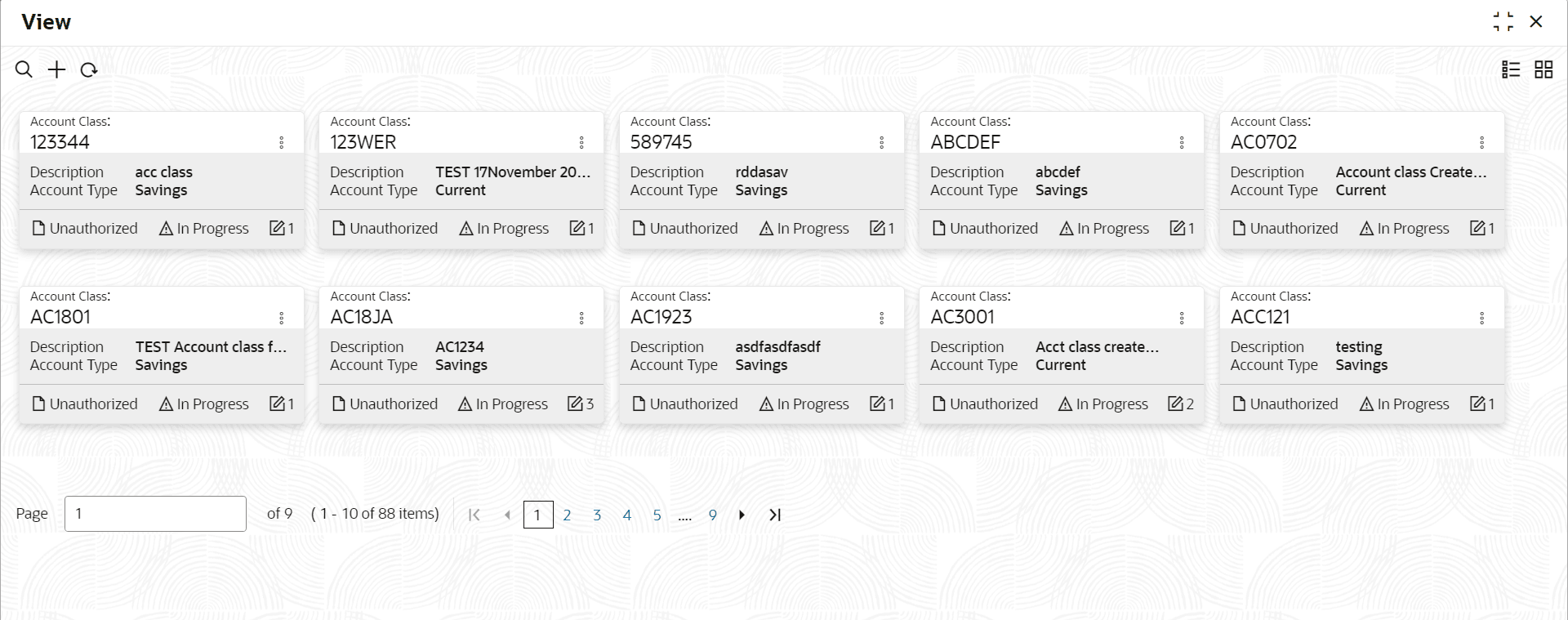1568x620 pixels.
Task: Switch to list view layout
Action: [1511, 69]
